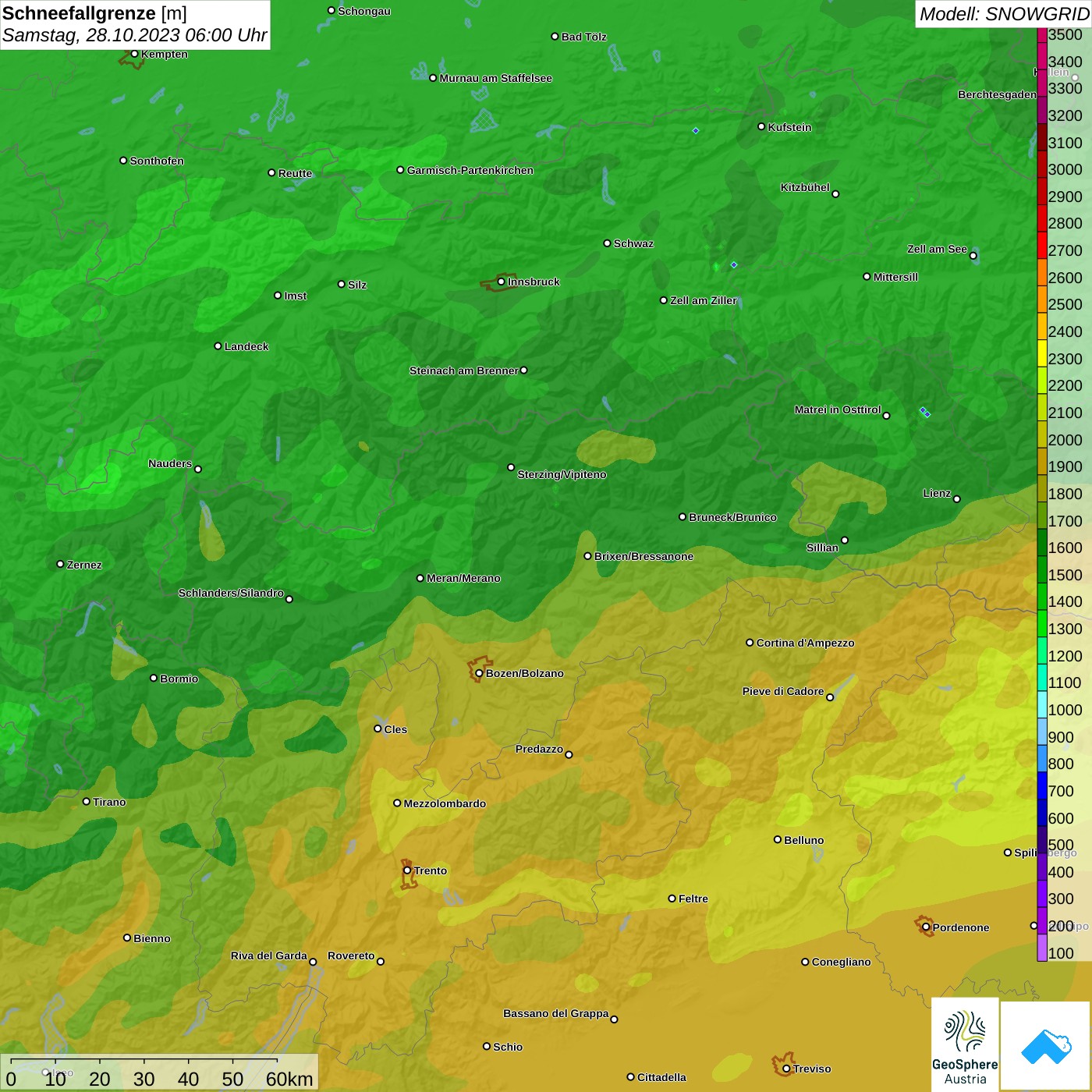Click the date Samstag, 28.10.2023 06:00 Uhr

[x=134, y=35]
